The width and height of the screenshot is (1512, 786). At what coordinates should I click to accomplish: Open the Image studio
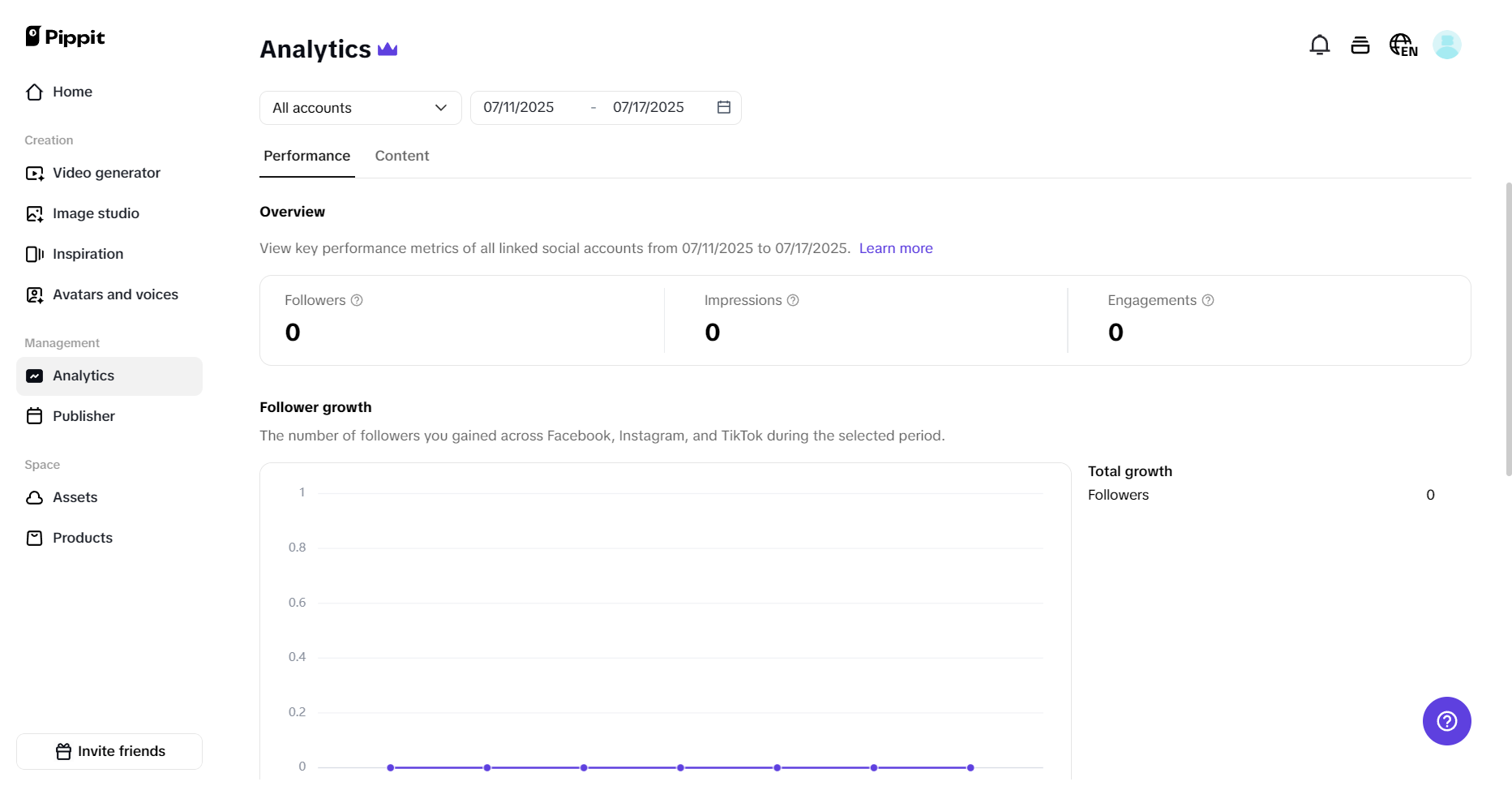point(95,213)
